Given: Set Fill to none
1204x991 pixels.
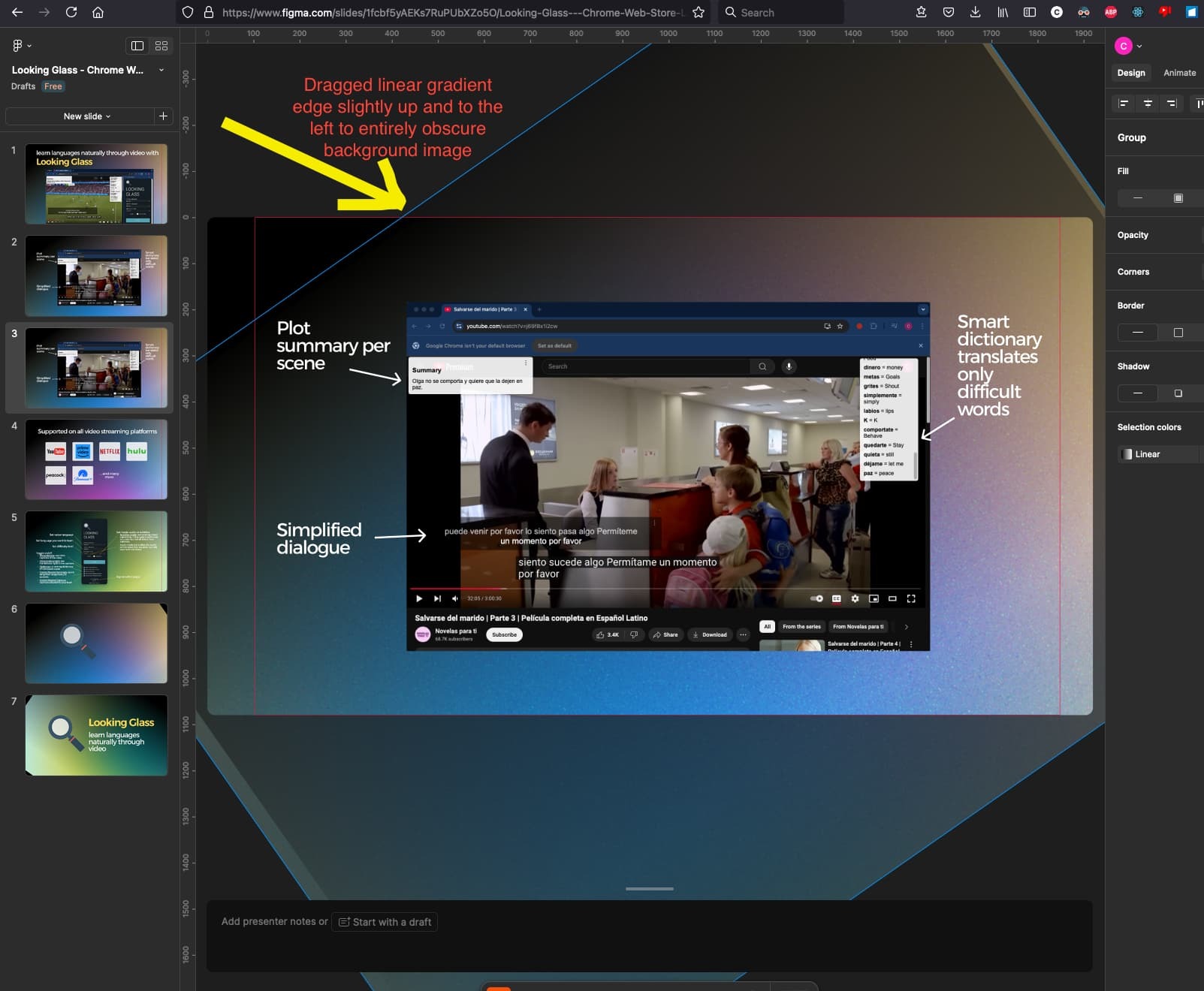Looking at the screenshot, I should pyautogui.click(x=1138, y=198).
